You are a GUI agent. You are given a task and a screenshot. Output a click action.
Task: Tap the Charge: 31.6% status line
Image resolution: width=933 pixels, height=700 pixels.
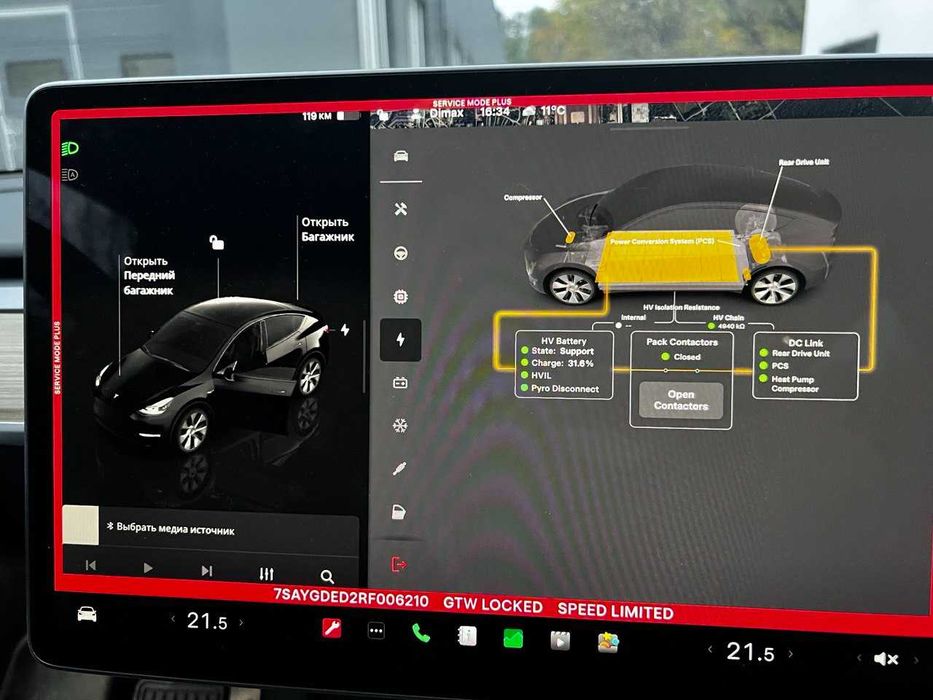coord(558,363)
